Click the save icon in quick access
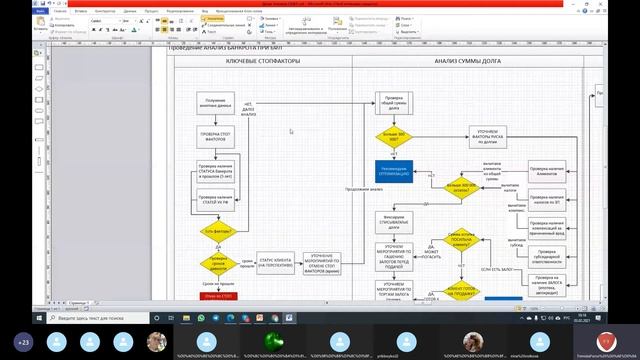Viewport: 640px width, 360px height. click(42, 3)
